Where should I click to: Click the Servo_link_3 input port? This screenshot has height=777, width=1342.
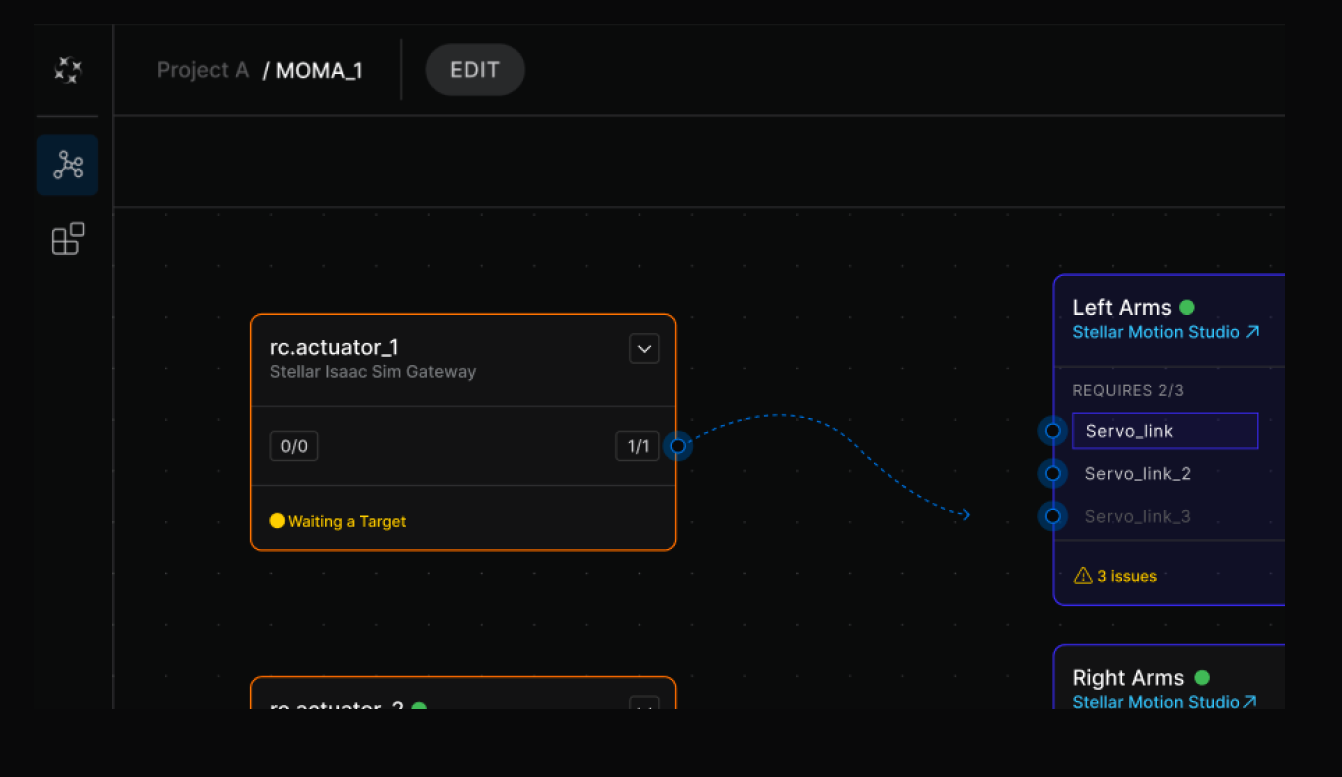pos(1052,516)
